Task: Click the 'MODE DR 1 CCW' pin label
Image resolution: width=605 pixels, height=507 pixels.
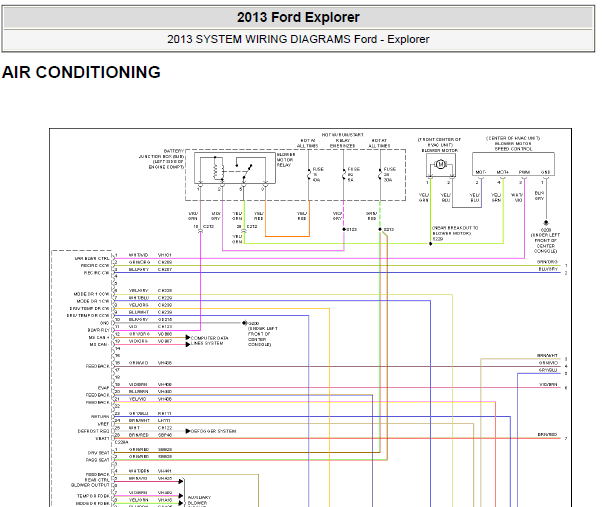Action: (x=91, y=294)
